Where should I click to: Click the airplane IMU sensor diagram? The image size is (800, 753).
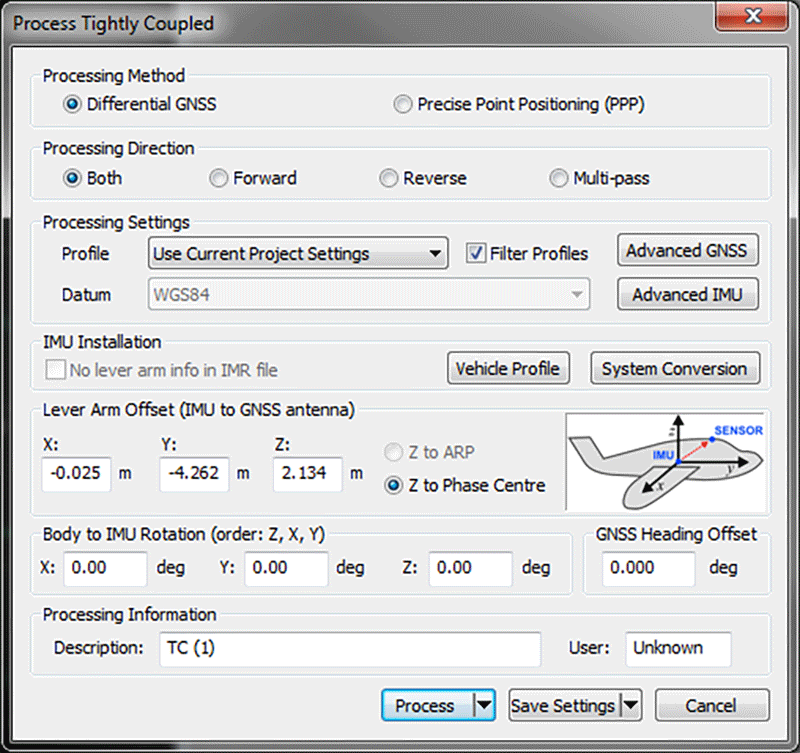click(x=665, y=462)
